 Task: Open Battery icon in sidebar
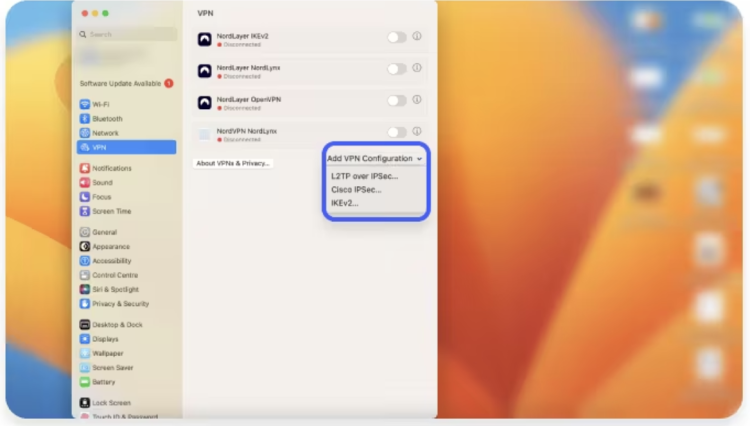pyautogui.click(x=85, y=382)
